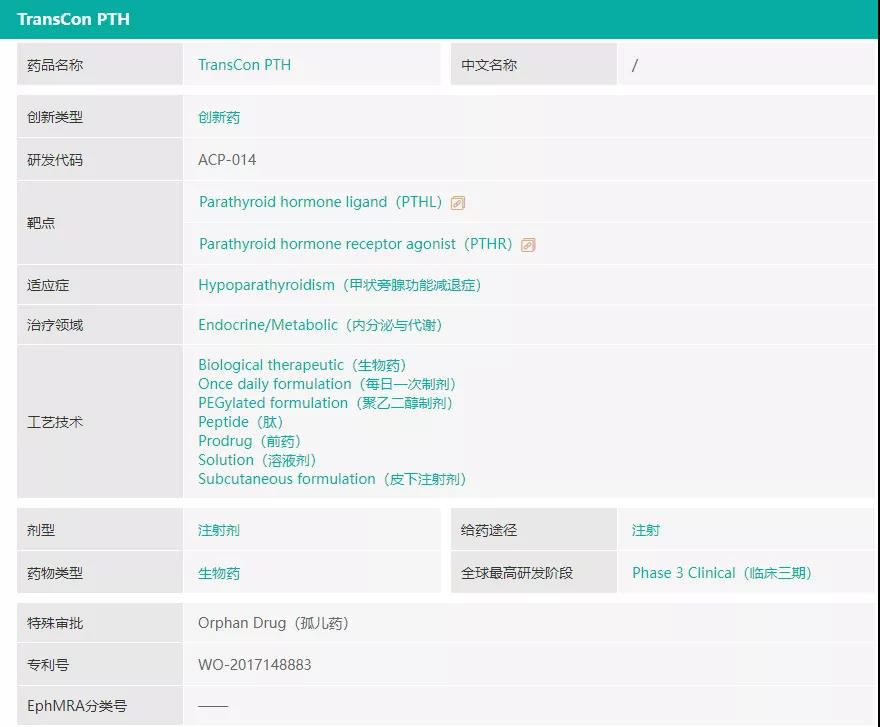The height and width of the screenshot is (727, 880).
Task: Open the 注射剂 dosage form link
Action: tap(219, 530)
